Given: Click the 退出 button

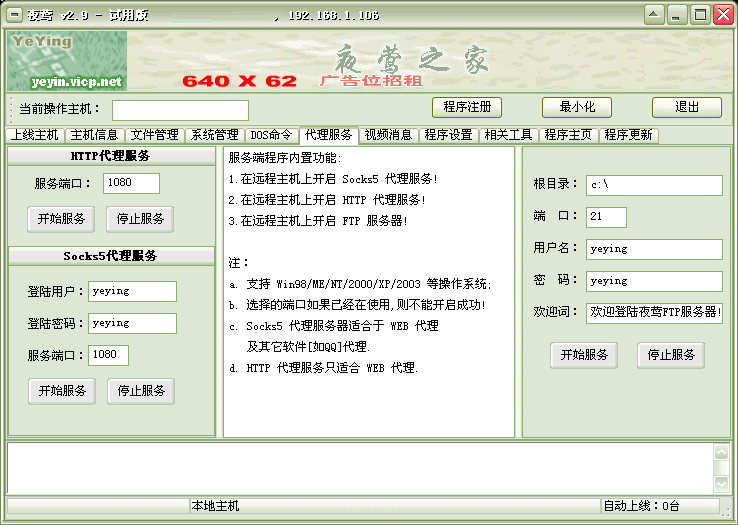Looking at the screenshot, I should [x=686, y=107].
